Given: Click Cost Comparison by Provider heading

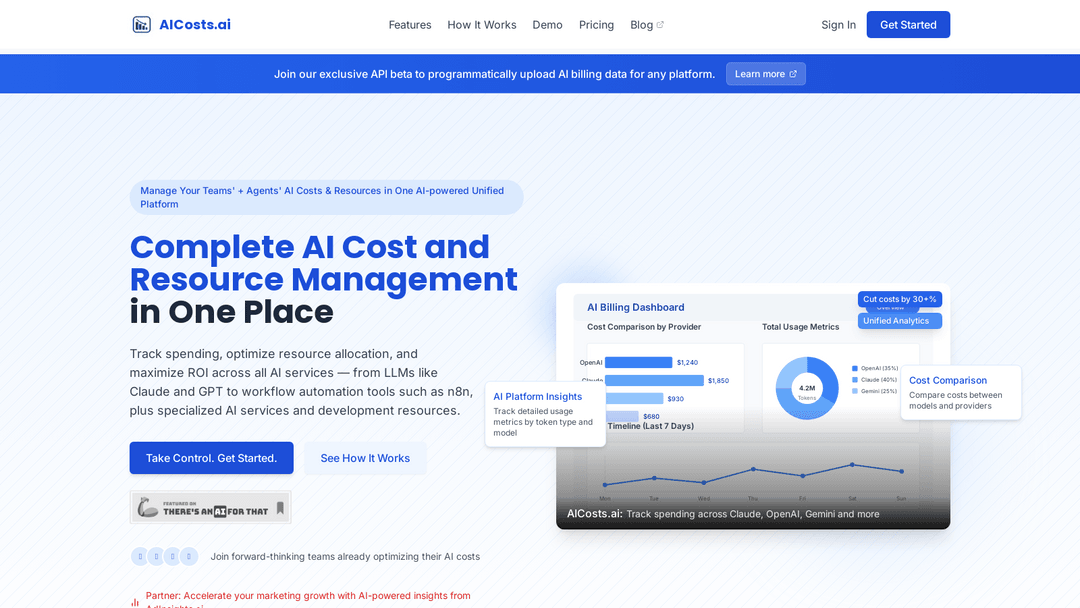Looking at the screenshot, I should 644,327.
